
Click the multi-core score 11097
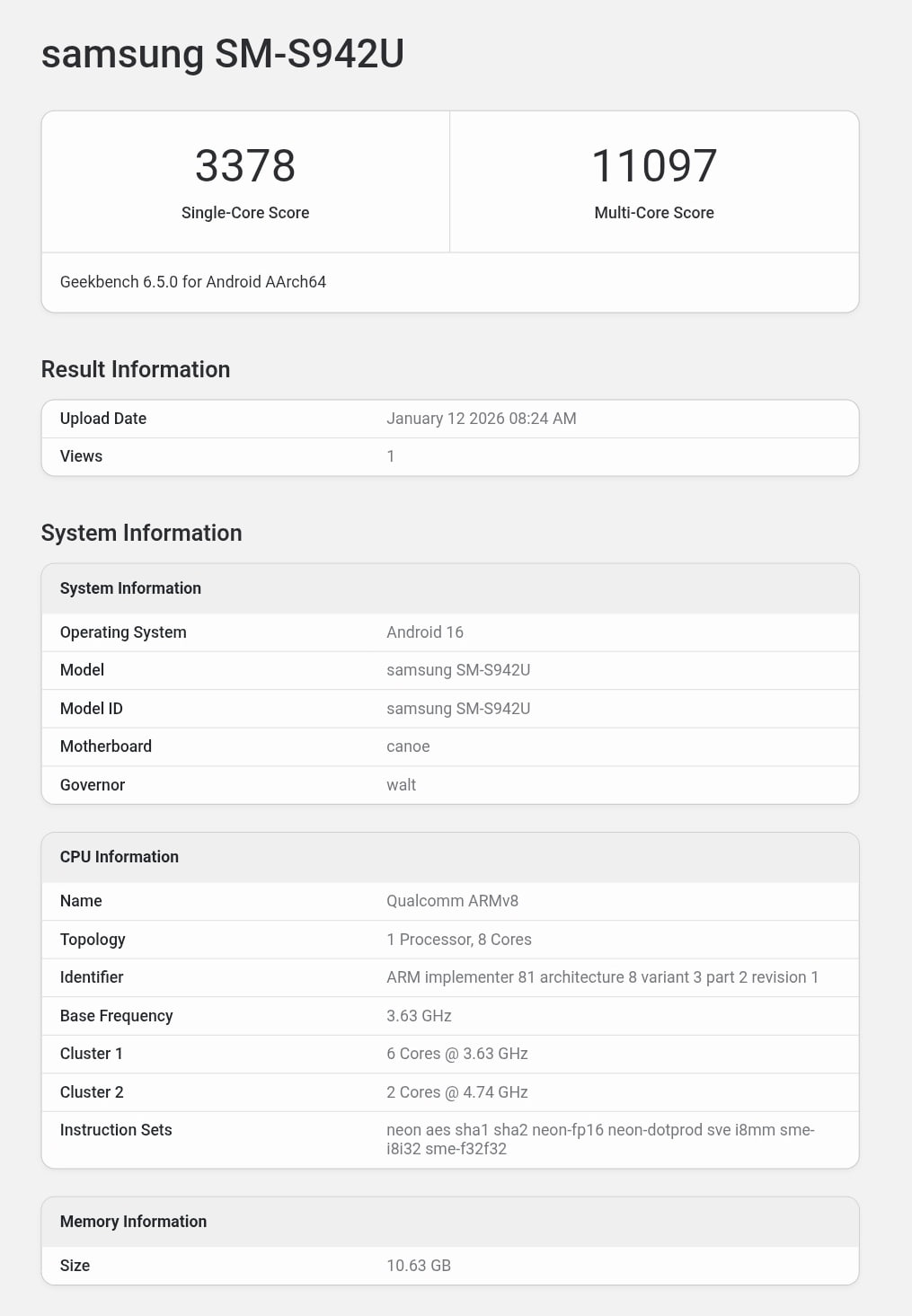pos(653,166)
